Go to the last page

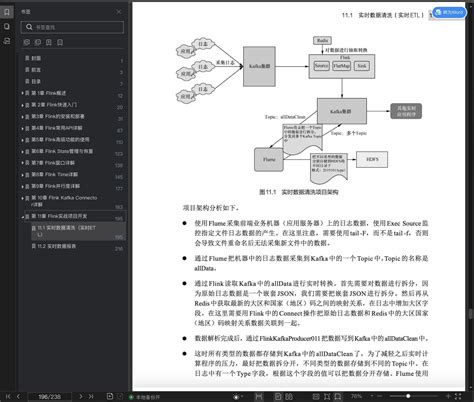tap(91, 396)
